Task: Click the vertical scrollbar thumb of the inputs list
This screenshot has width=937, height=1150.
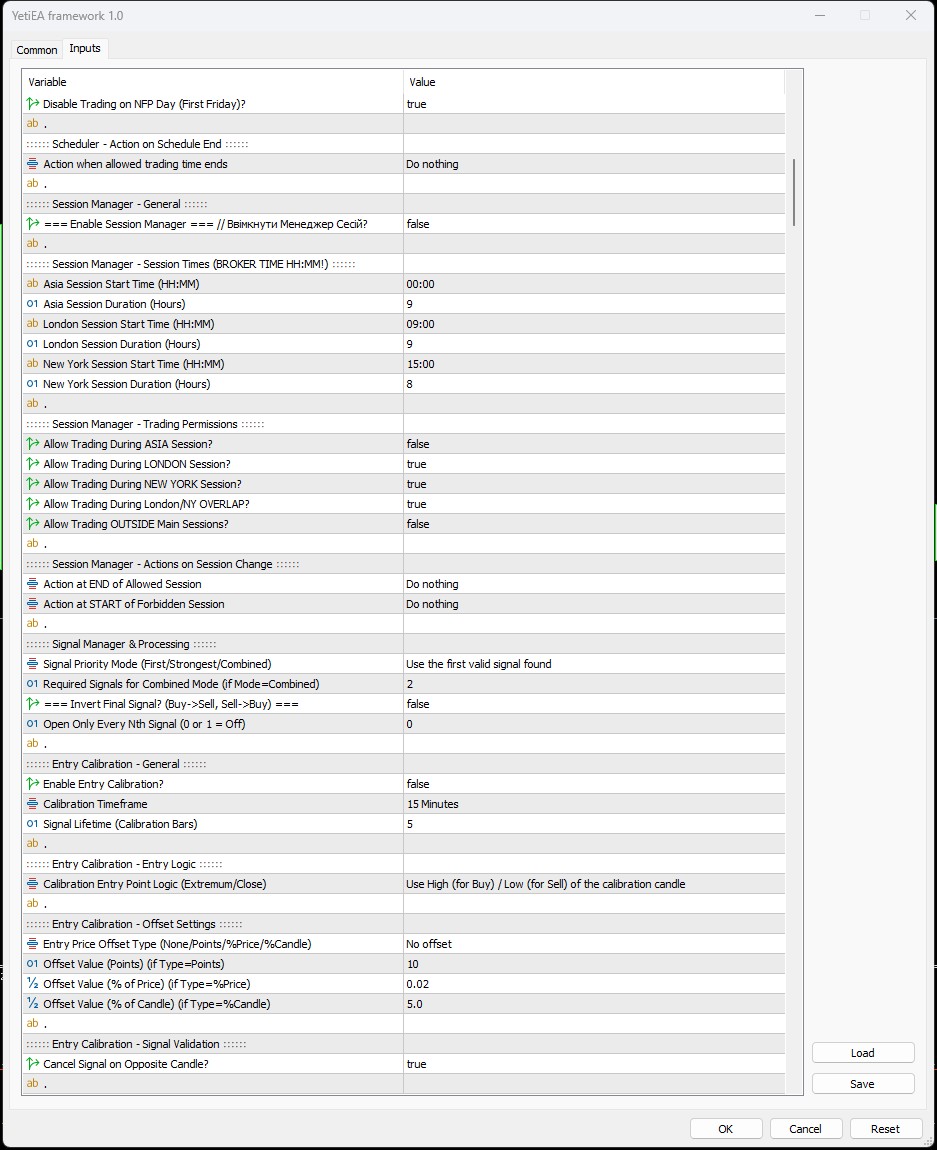Action: (794, 192)
